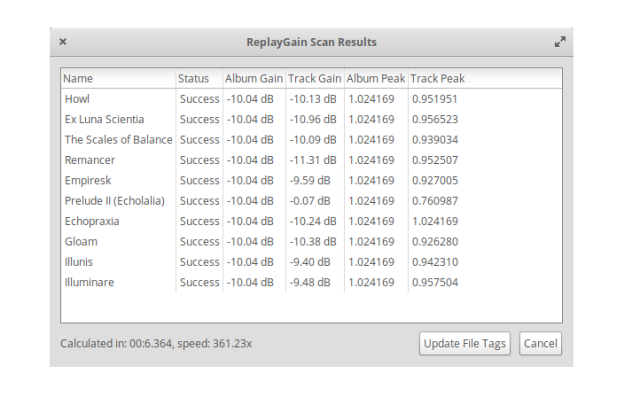
Task: Click the Track Gain column header
Action: tap(314, 78)
